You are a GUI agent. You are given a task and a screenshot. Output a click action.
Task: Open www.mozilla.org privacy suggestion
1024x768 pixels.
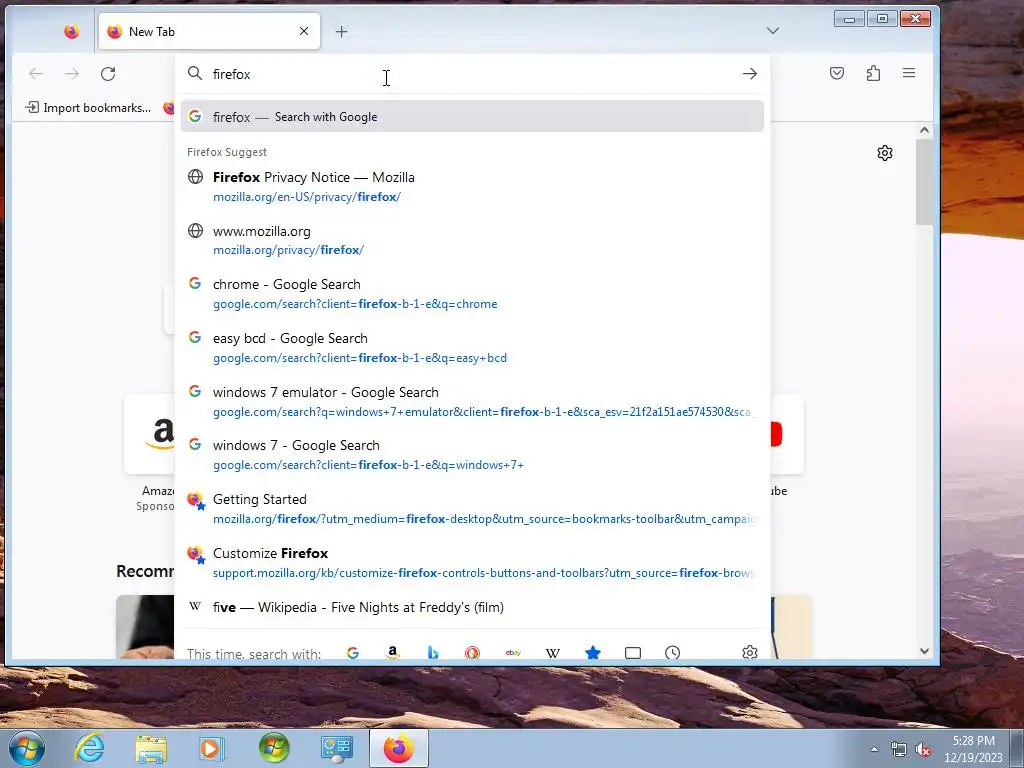472,240
